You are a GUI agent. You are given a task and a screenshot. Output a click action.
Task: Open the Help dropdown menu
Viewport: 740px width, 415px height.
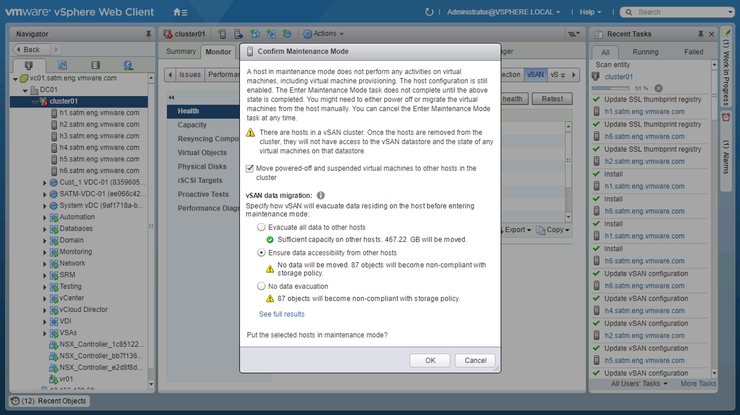click(x=590, y=12)
